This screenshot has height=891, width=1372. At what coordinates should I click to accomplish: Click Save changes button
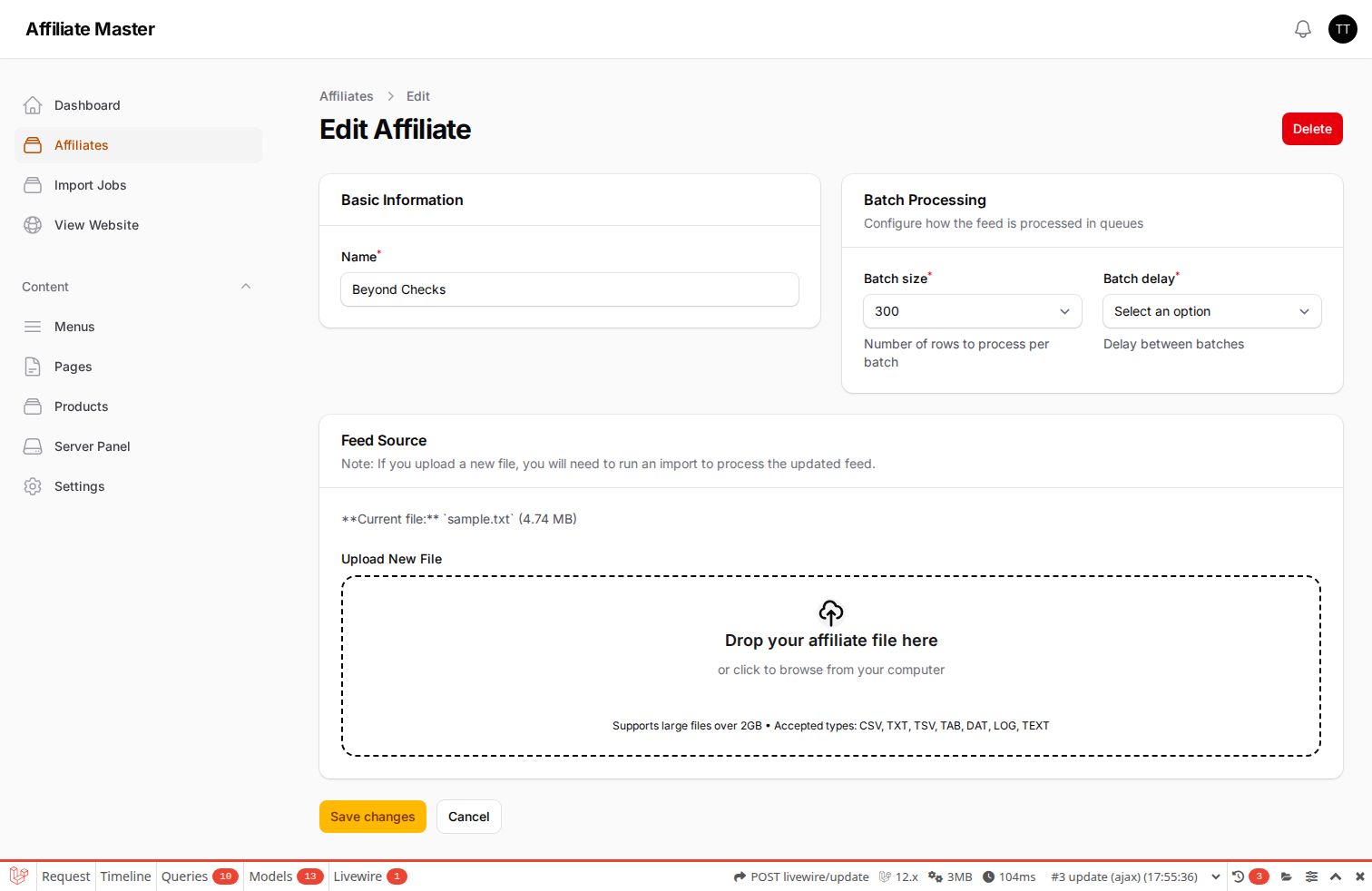click(373, 817)
